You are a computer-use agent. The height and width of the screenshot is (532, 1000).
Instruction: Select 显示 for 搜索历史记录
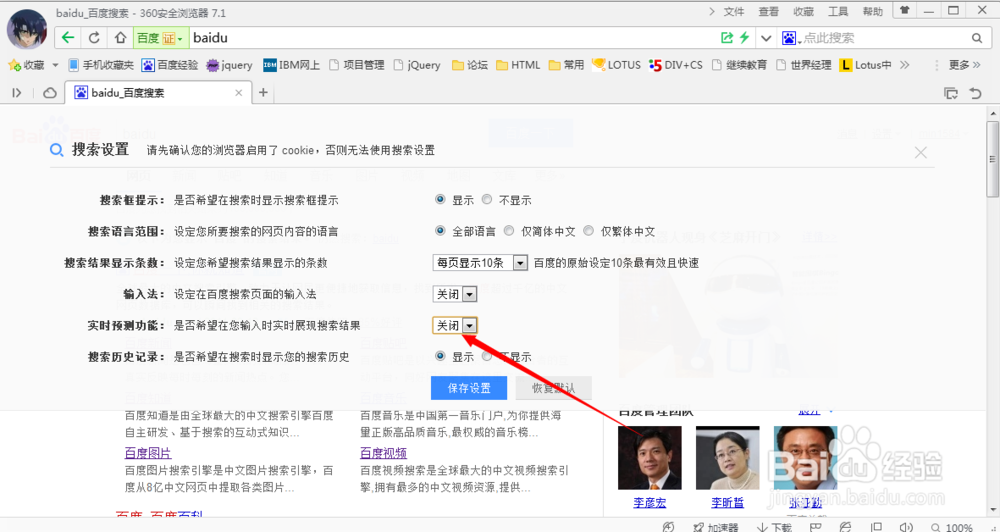click(x=440, y=357)
